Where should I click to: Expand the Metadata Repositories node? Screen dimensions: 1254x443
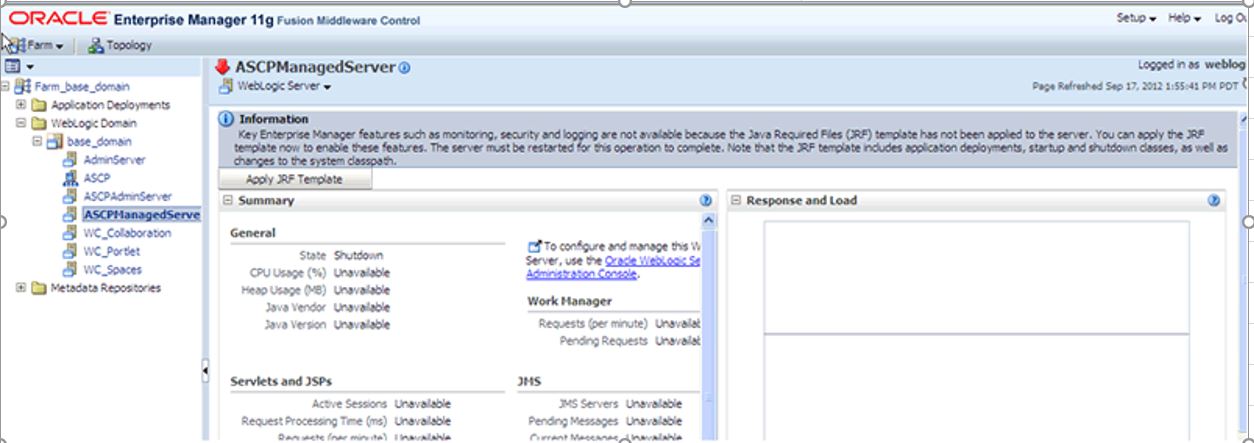tap(21, 288)
